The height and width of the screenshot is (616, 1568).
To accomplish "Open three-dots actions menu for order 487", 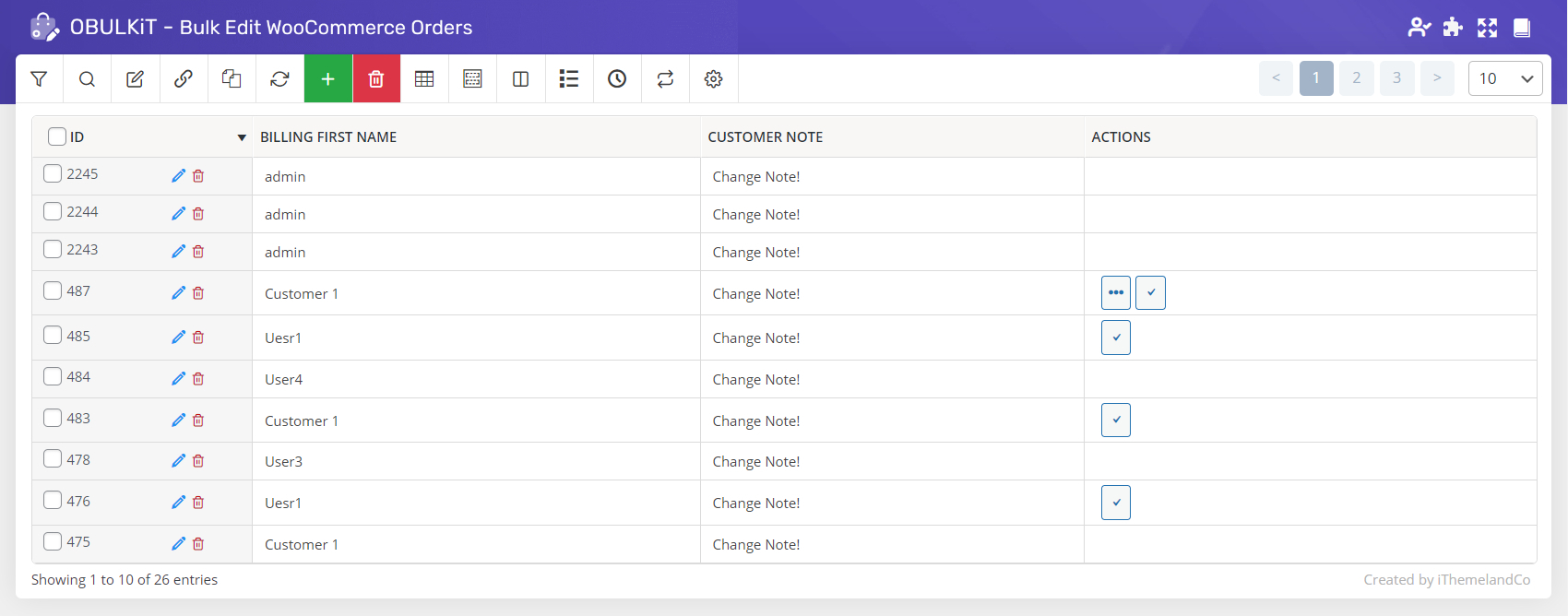I will (1115, 293).
